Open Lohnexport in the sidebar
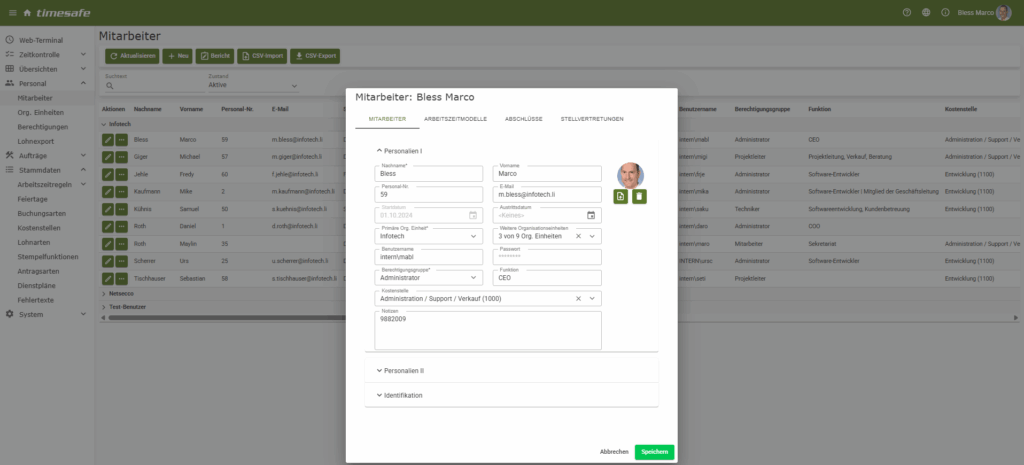 pos(35,141)
